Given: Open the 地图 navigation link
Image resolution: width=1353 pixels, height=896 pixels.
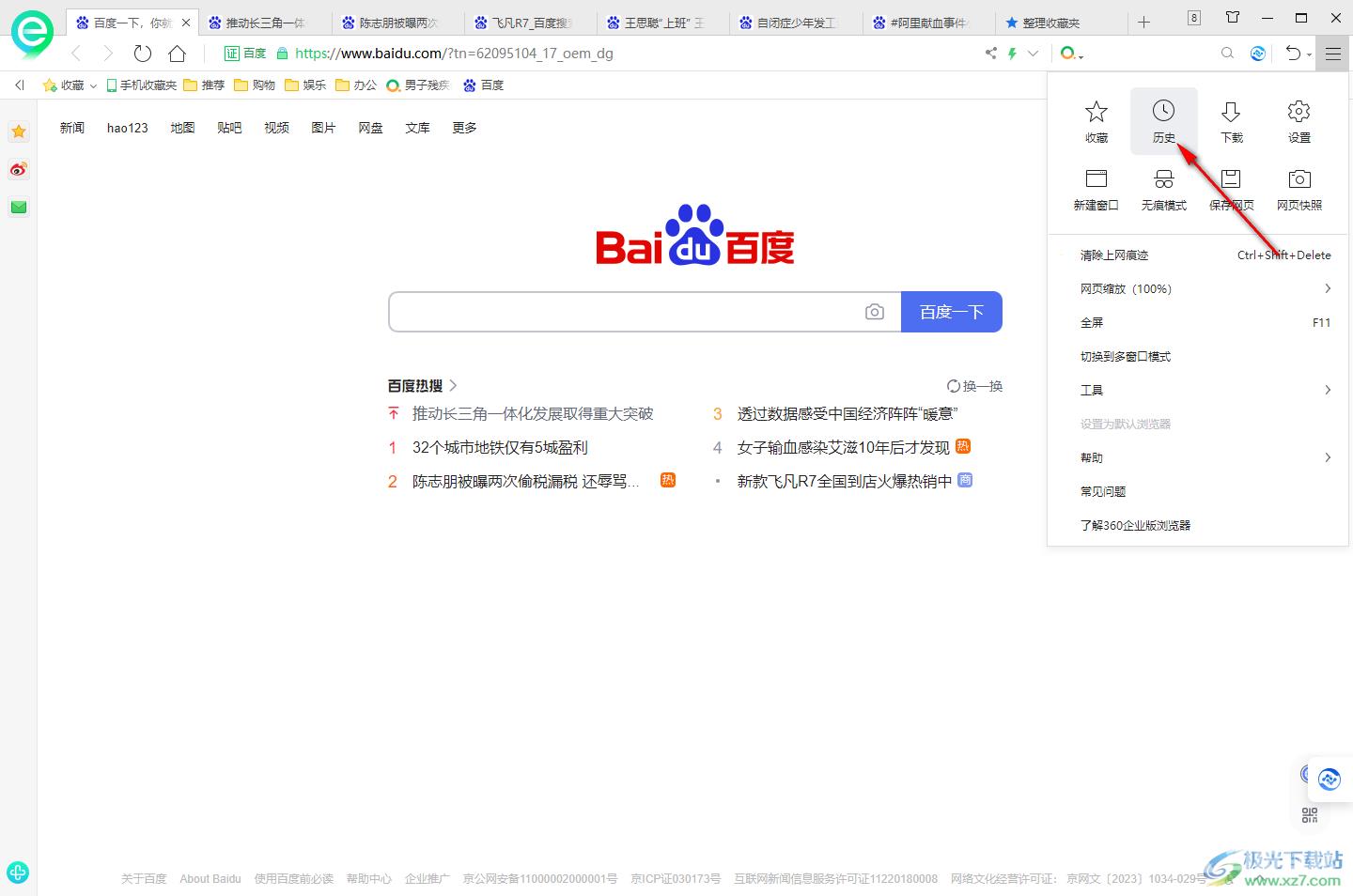Looking at the screenshot, I should click(x=182, y=128).
